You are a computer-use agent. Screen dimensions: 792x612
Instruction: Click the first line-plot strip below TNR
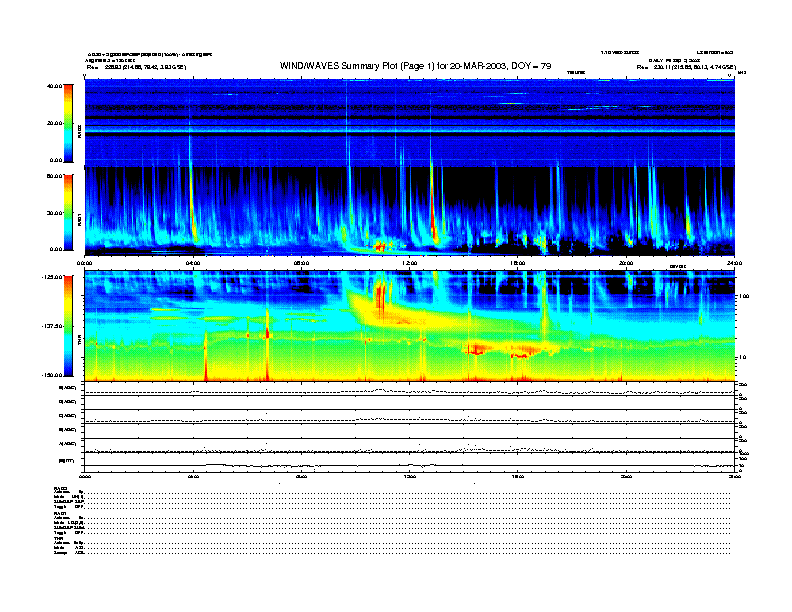tap(410, 389)
